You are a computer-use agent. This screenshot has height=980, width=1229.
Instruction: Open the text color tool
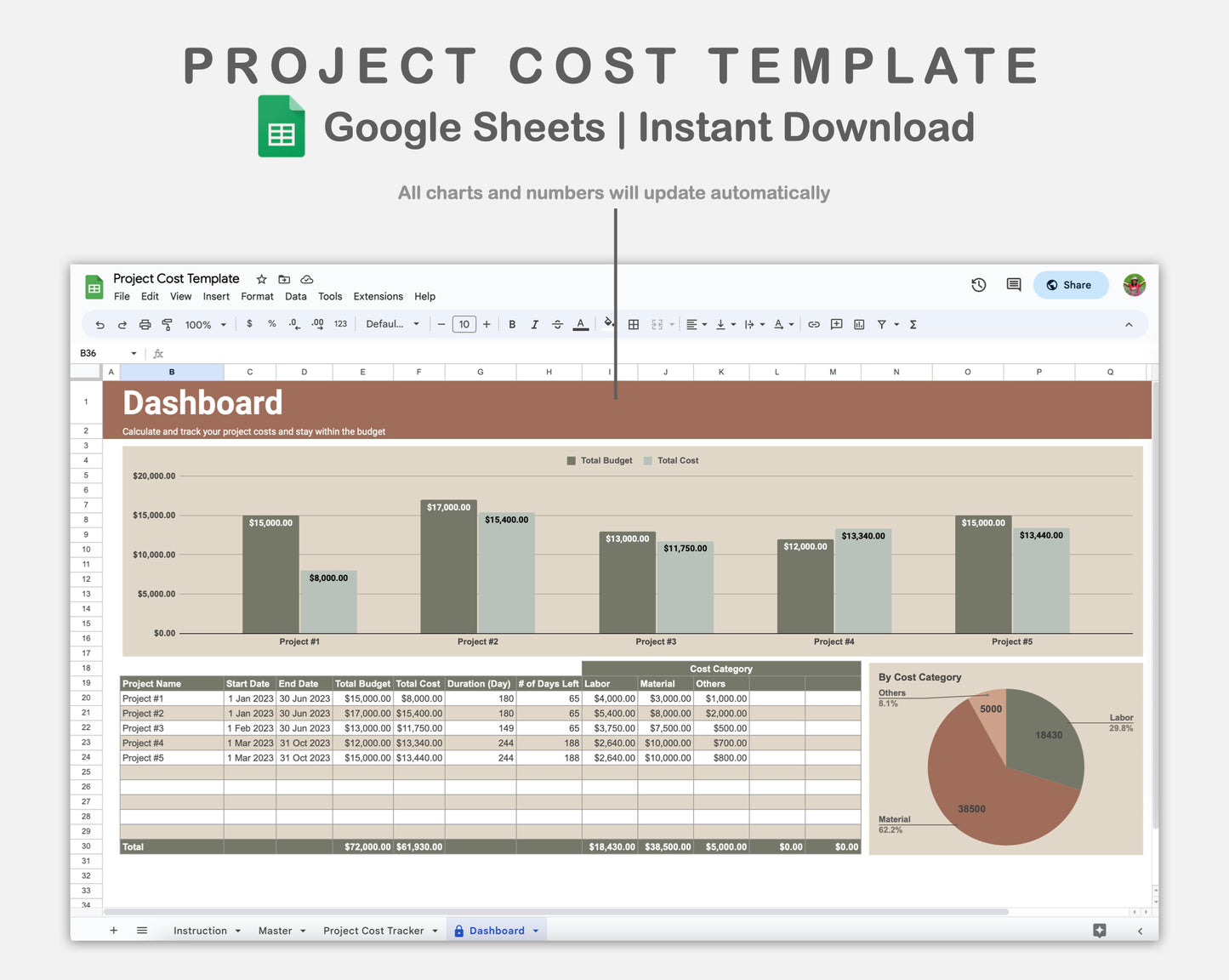pyautogui.click(x=580, y=324)
